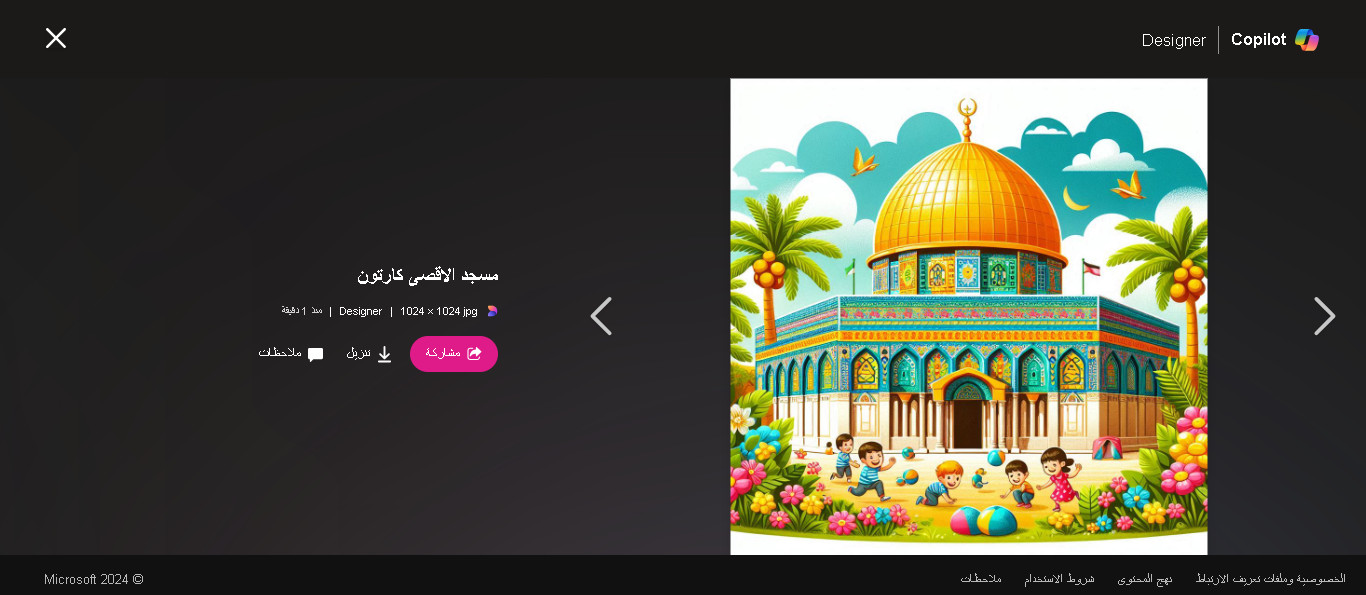The image size is (1366, 595).
Task: Click the small Designer icon beside jpg info
Action: (492, 311)
